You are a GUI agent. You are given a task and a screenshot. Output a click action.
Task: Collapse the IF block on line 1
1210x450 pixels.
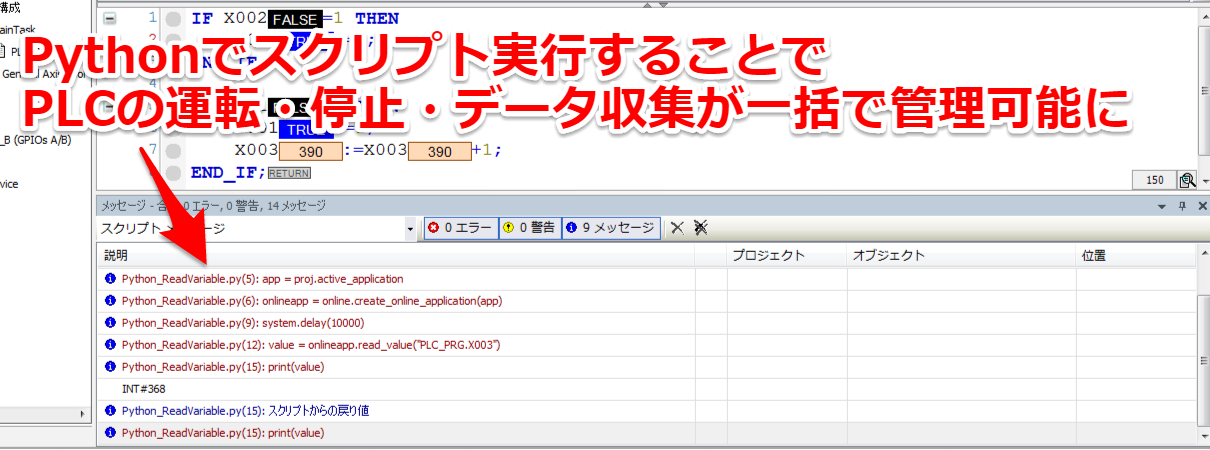click(x=109, y=19)
